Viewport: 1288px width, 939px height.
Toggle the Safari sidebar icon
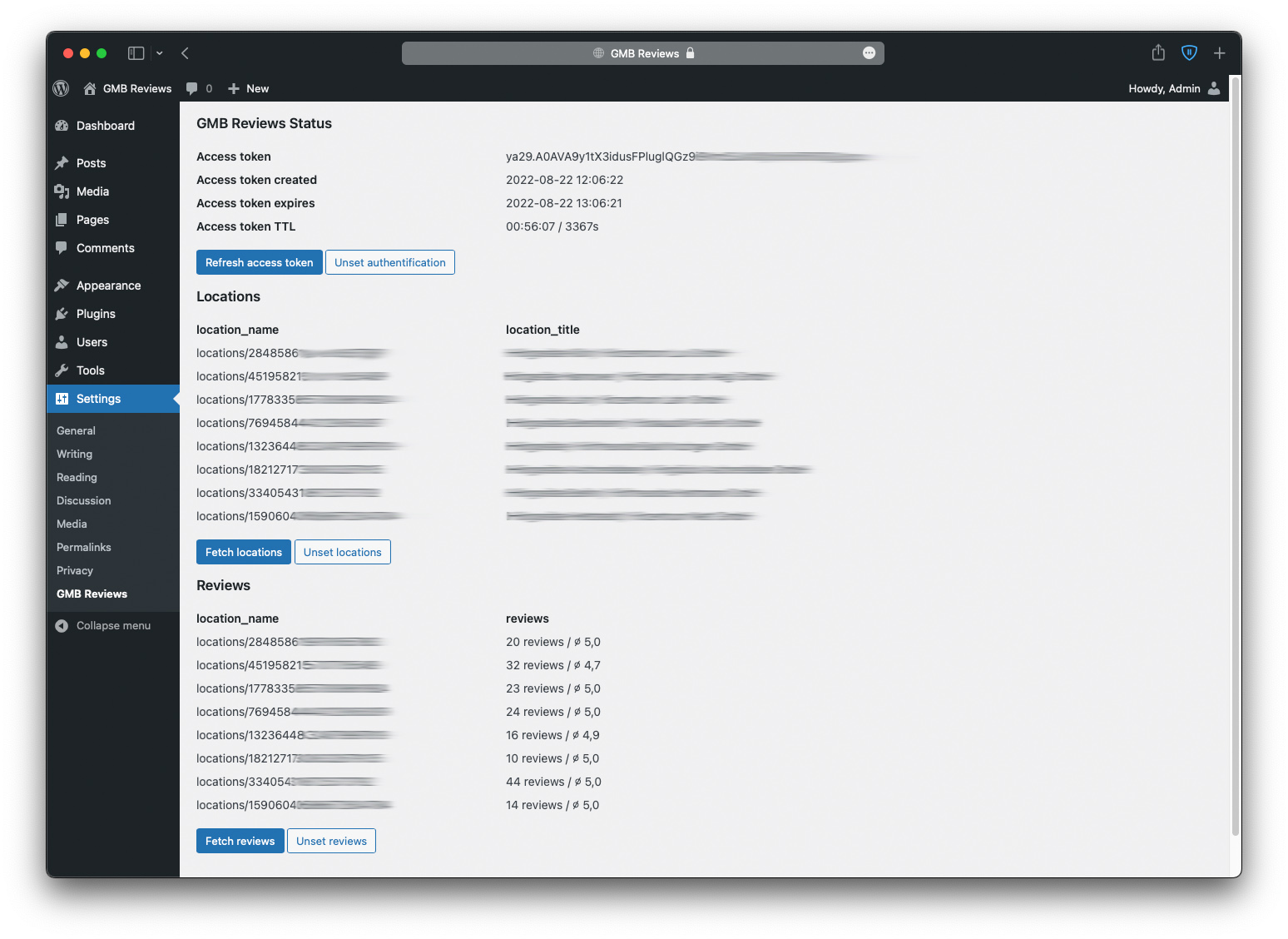pos(136,53)
